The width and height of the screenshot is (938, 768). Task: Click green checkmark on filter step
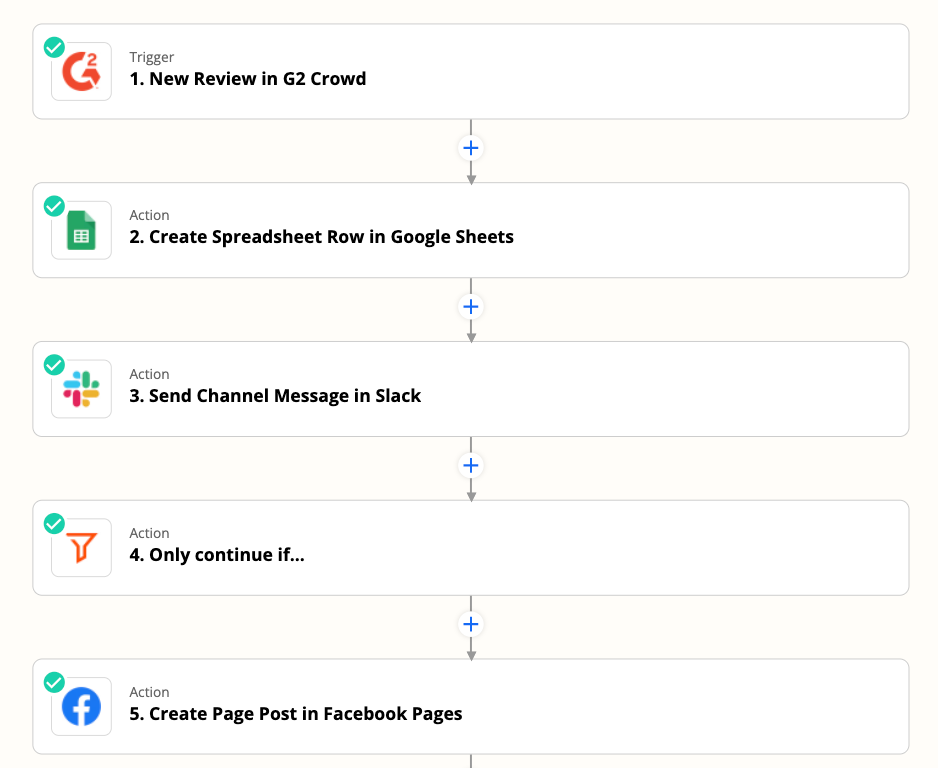[54, 523]
